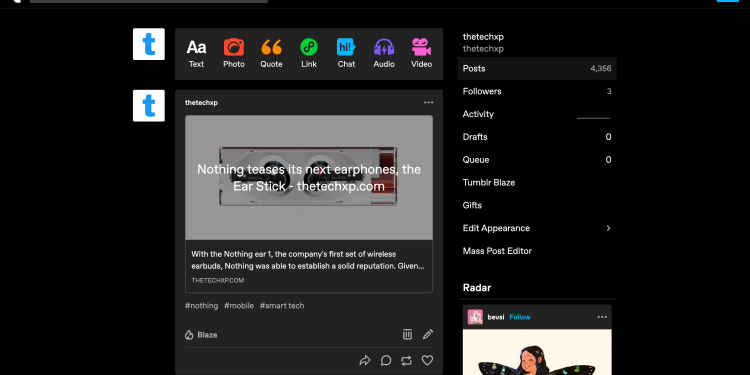
Task: Click the Radar heading
Action: tap(477, 287)
